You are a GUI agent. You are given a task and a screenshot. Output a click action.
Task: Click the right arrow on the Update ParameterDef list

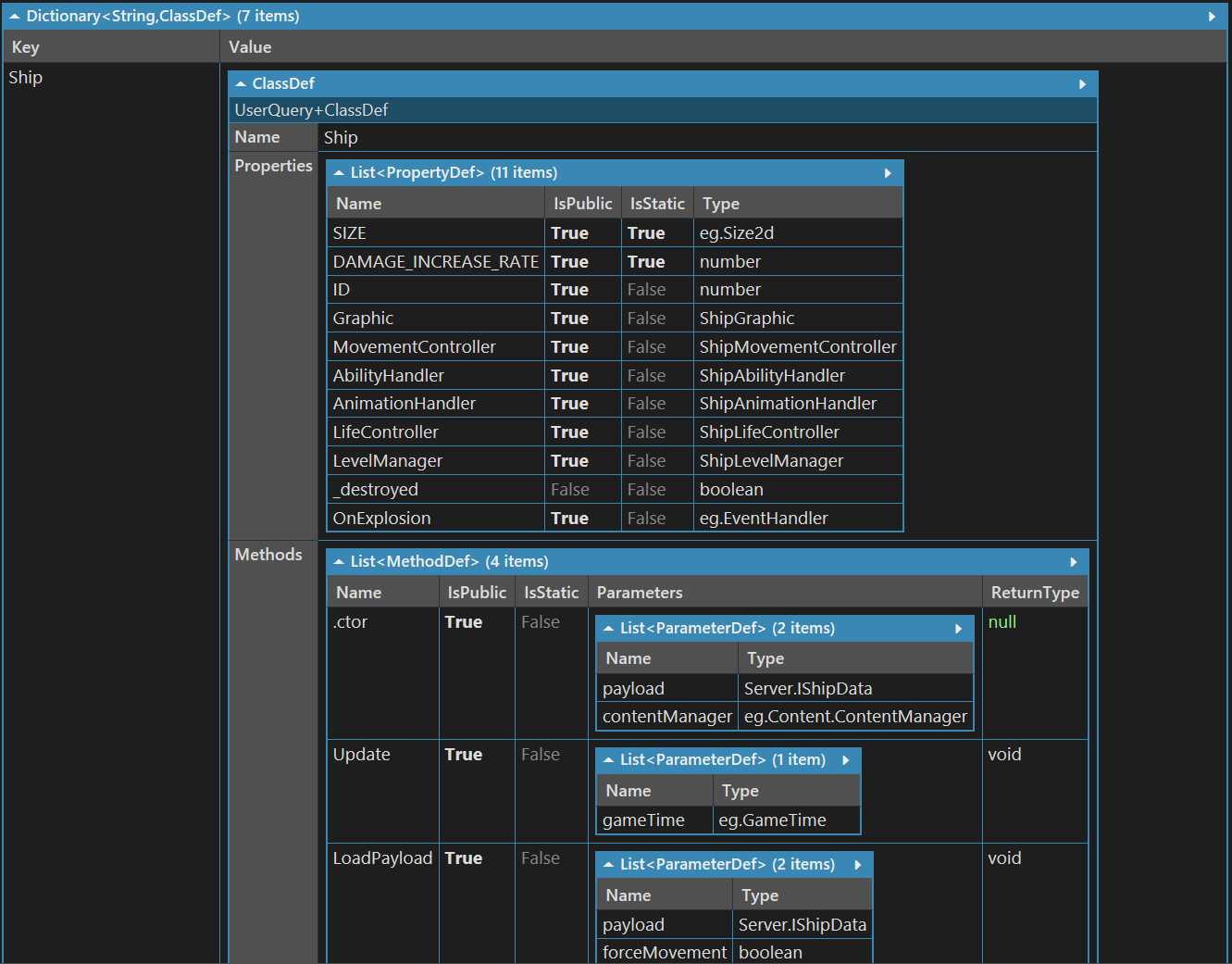point(846,760)
